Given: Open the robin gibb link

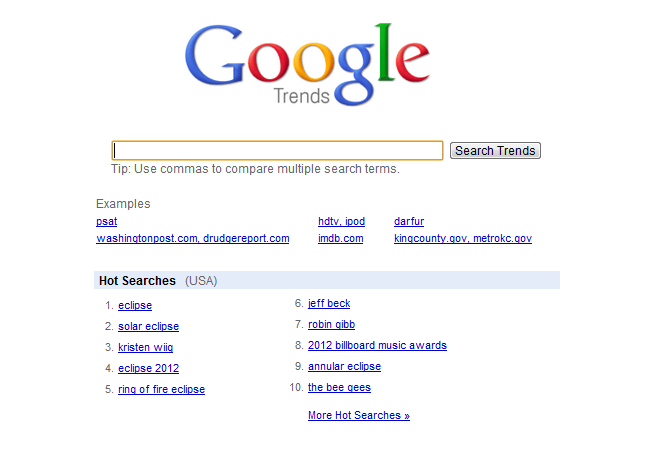Looking at the screenshot, I should click(x=331, y=324).
